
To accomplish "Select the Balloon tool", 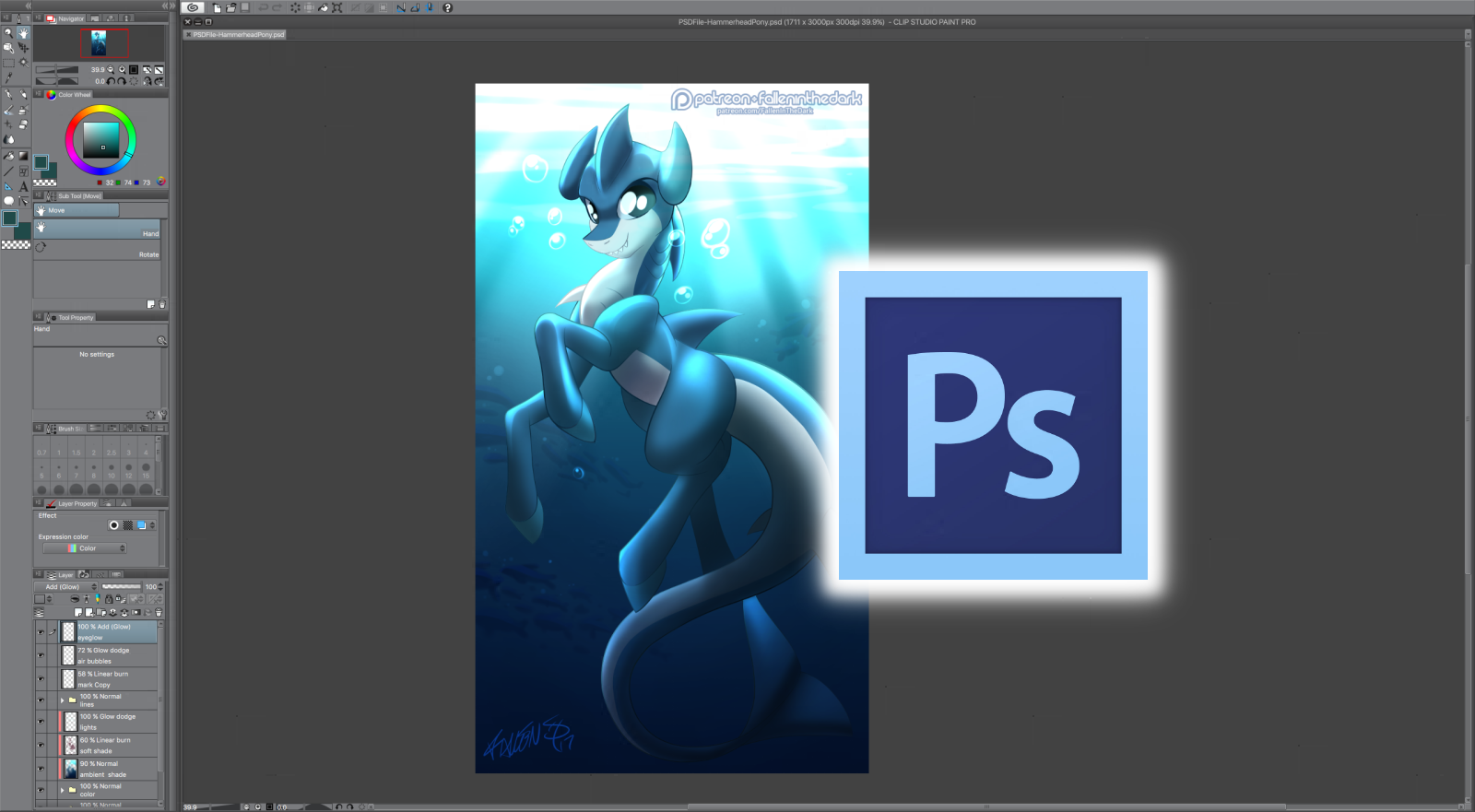I will (8, 201).
